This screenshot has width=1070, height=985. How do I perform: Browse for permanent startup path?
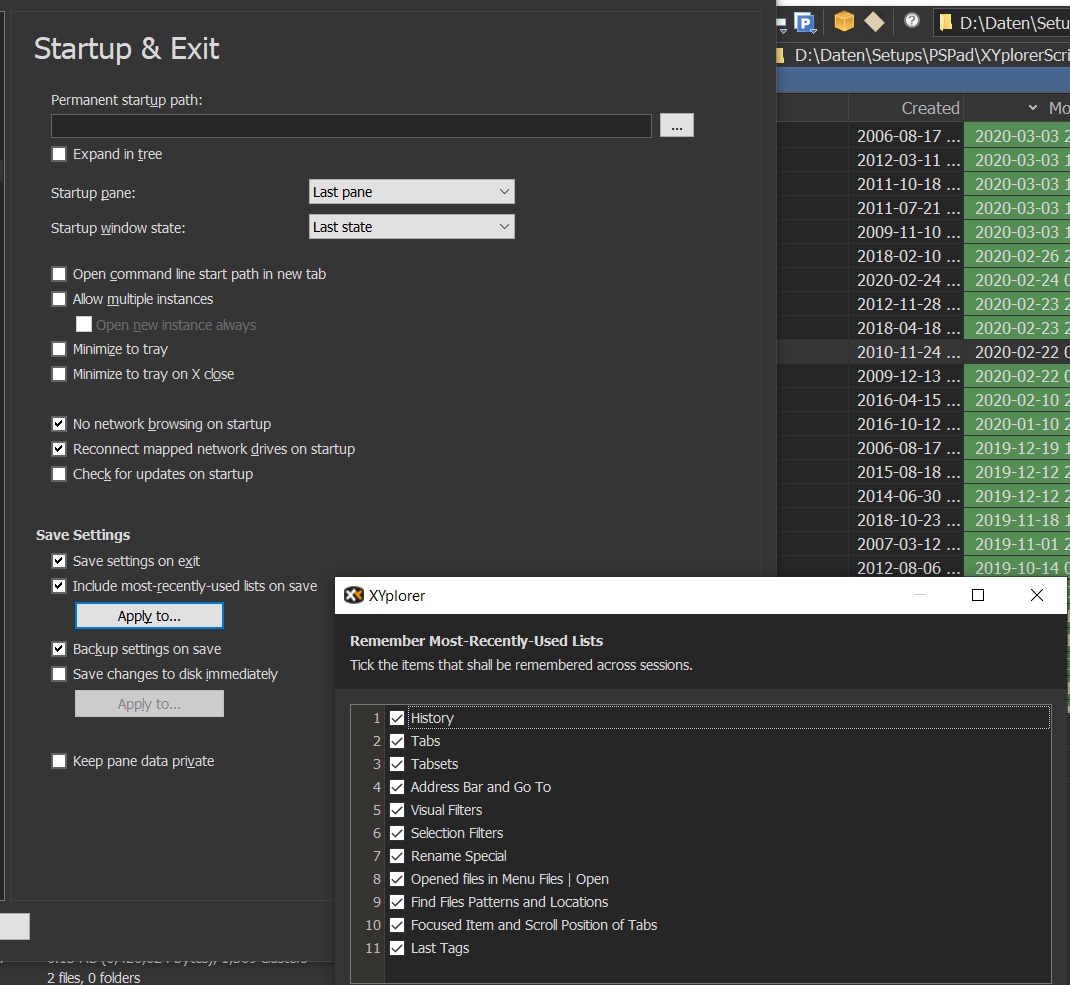click(x=676, y=125)
